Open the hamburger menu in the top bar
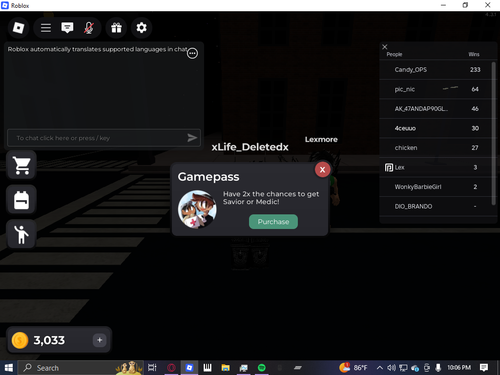 point(46,28)
